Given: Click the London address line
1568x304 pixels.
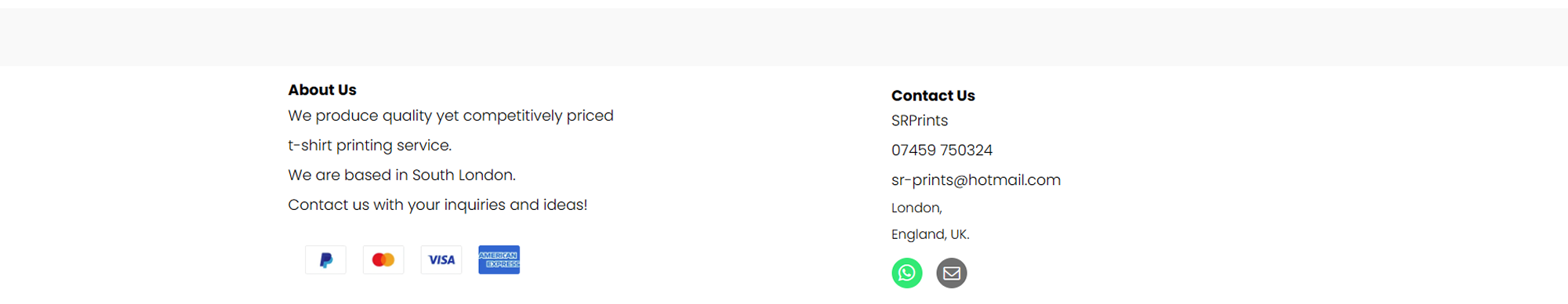Looking at the screenshot, I should (x=916, y=208).
